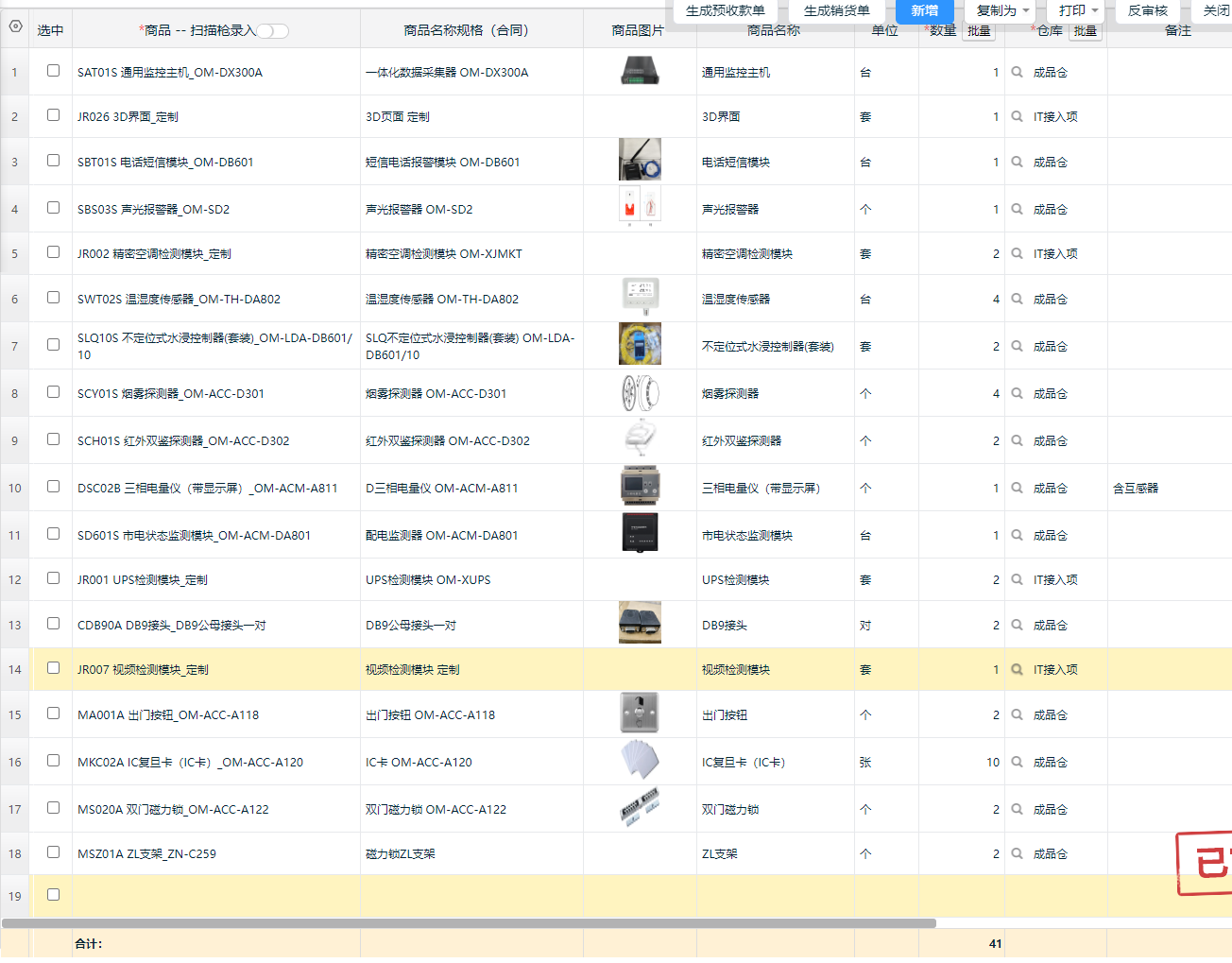Image resolution: width=1232 pixels, height=963 pixels.
Task: Click row number 14 cell
Action: tap(15, 669)
